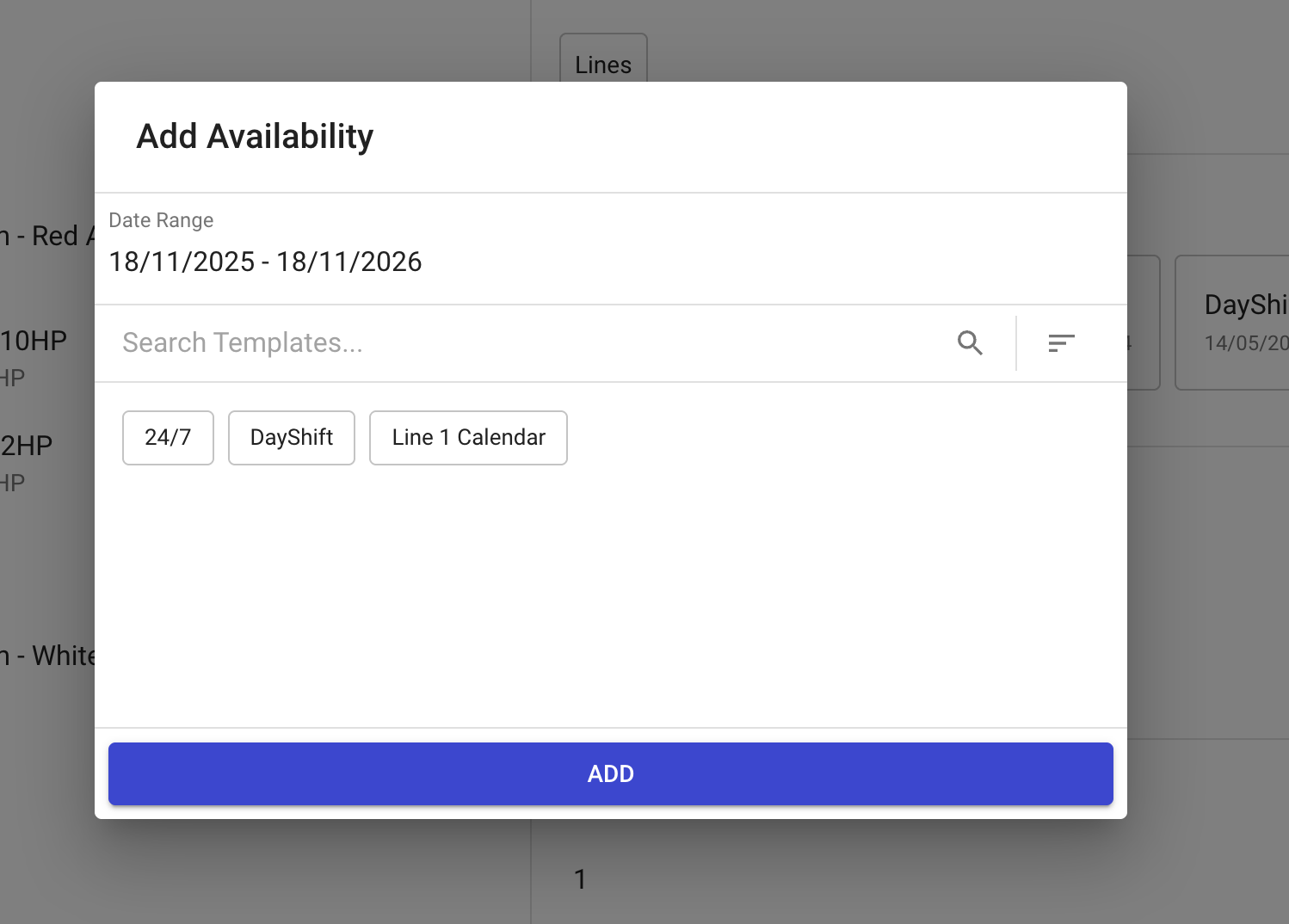Switch to the Lines tab behind dialog
Viewport: 1289px width, 924px height.
point(603,62)
